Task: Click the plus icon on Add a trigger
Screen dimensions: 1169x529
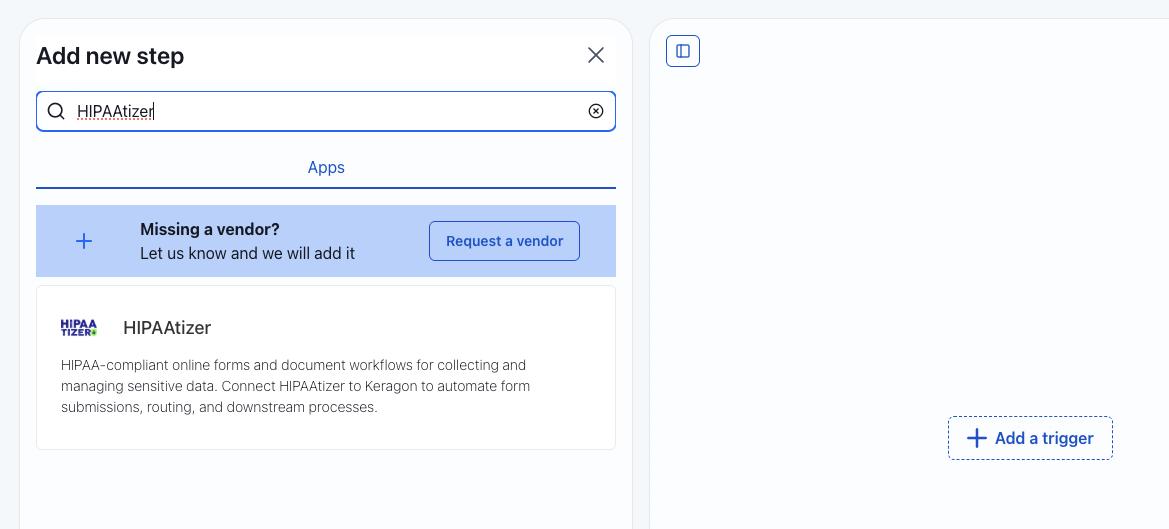Action: pyautogui.click(x=977, y=438)
